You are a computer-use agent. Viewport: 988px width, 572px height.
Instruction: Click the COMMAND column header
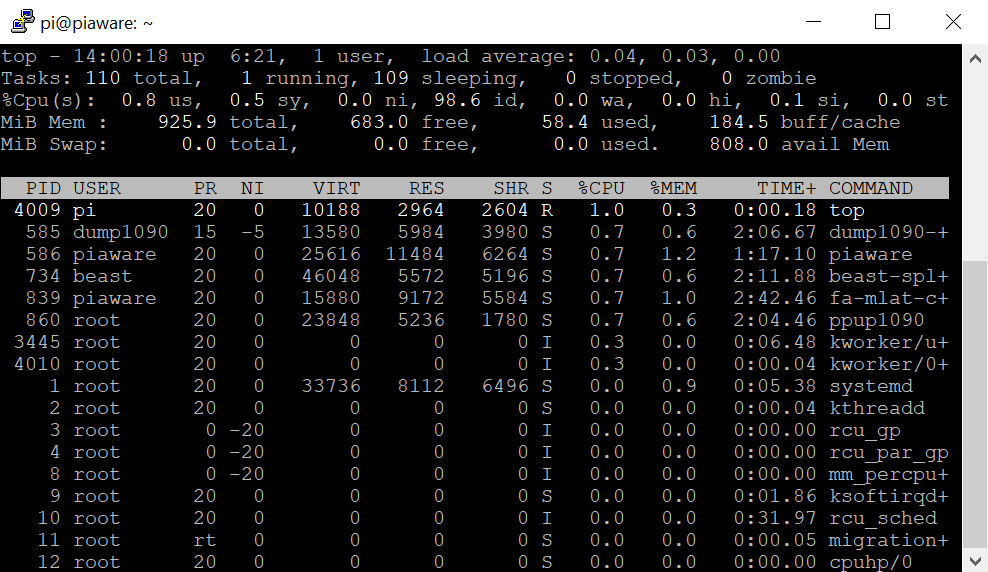click(x=871, y=188)
